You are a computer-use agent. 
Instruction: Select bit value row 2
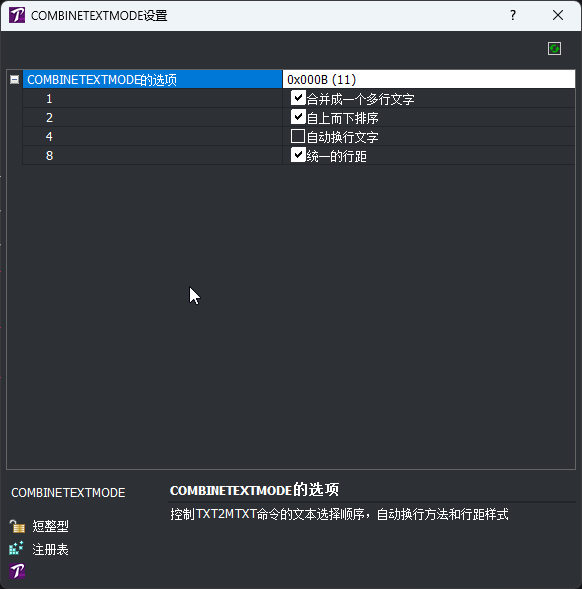[153, 117]
